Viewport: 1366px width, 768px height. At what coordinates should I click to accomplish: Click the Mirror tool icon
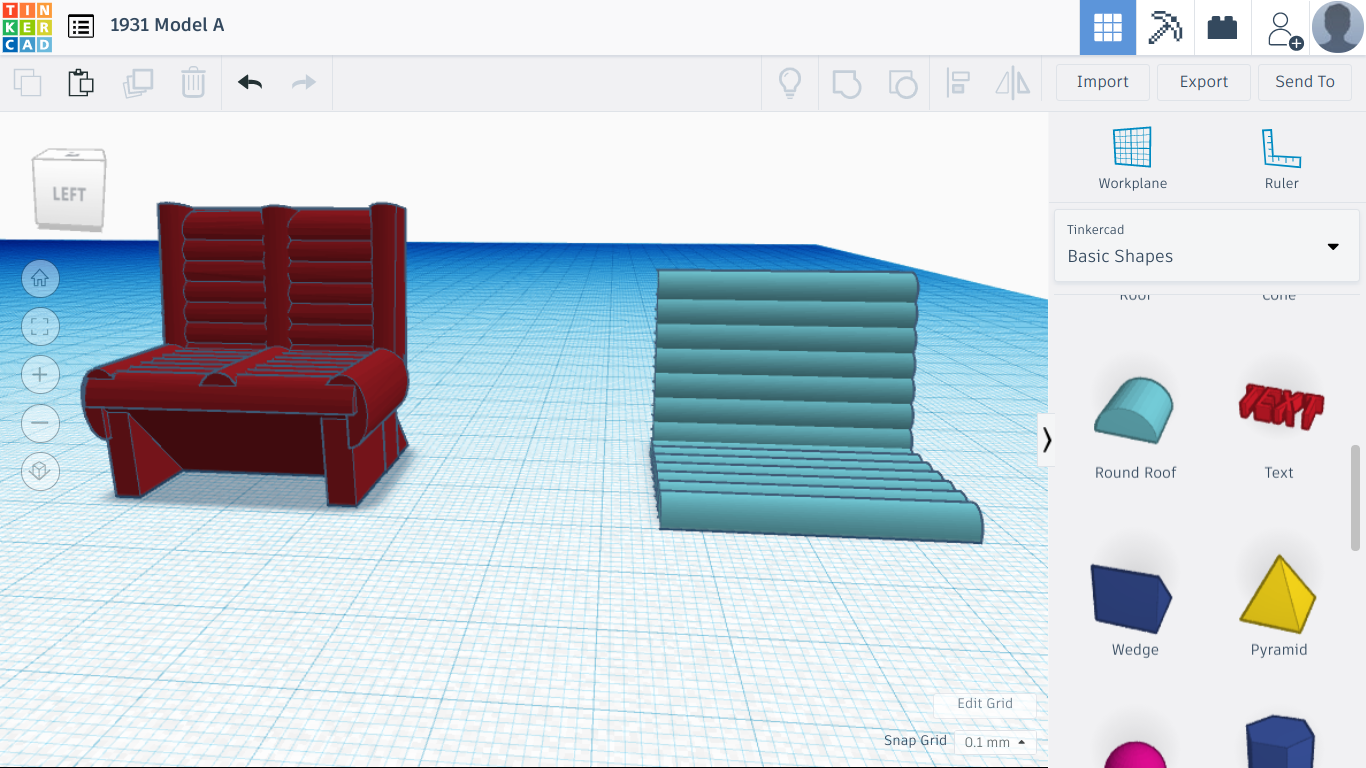coord(1012,82)
